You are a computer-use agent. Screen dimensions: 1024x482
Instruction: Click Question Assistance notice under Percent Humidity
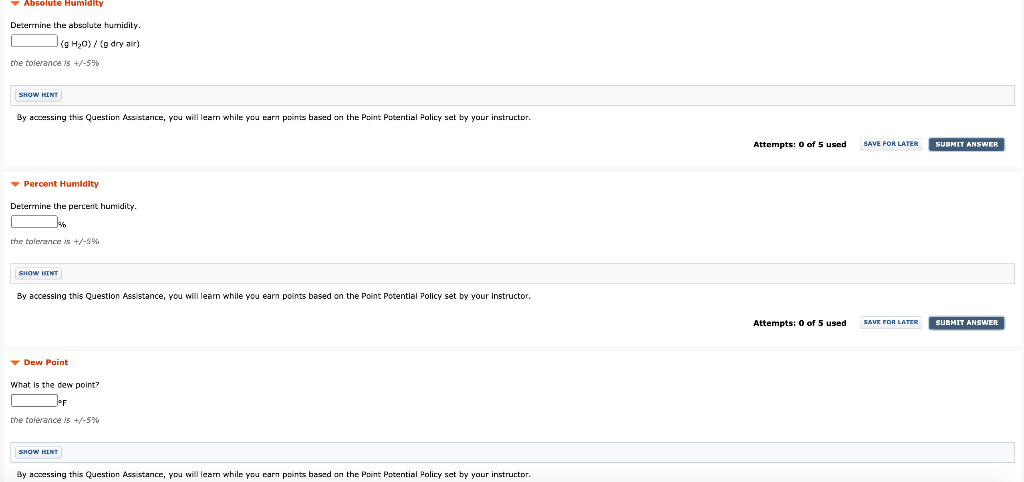274,297
